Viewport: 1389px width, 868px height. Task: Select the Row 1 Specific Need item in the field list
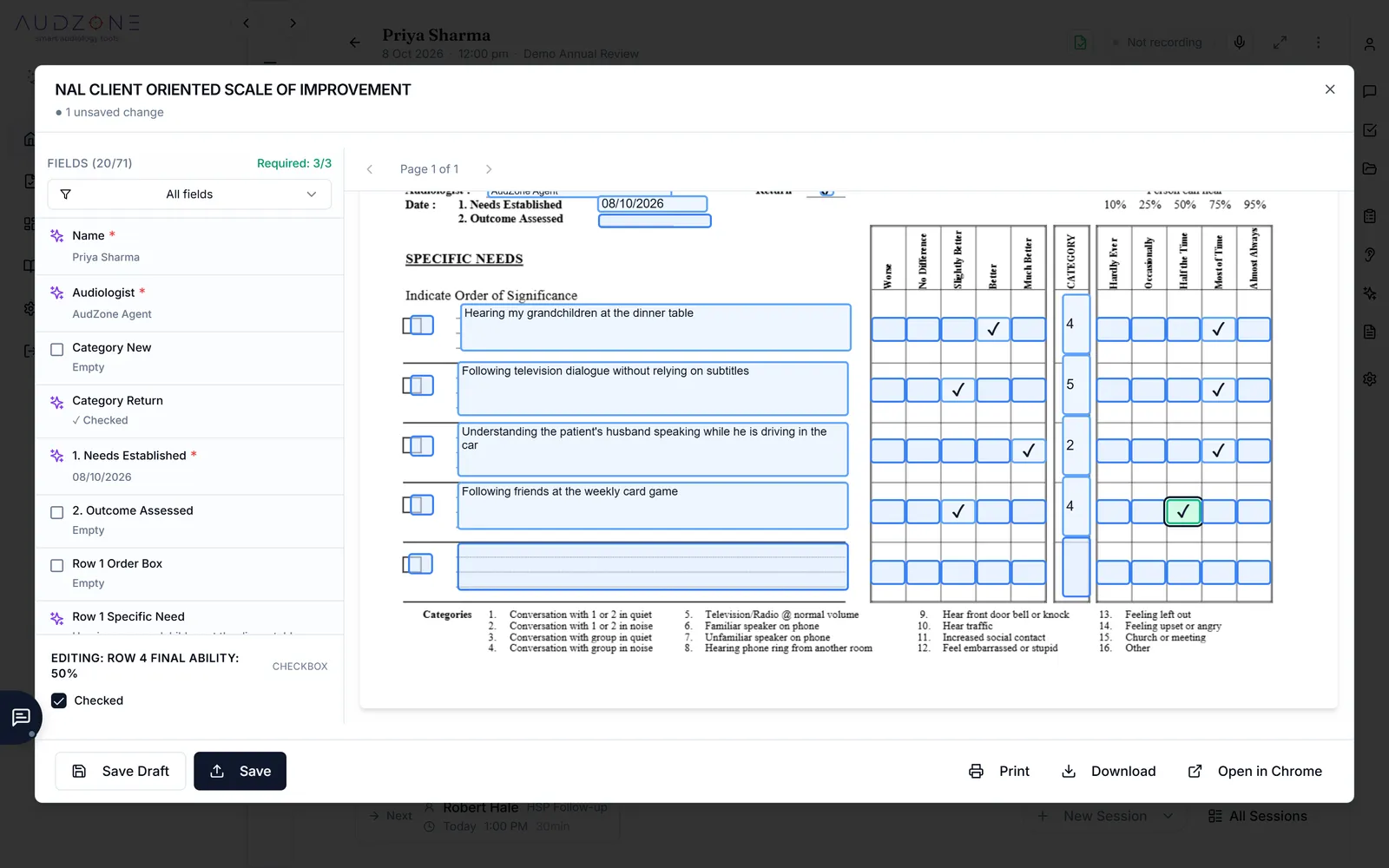pyautogui.click(x=189, y=618)
